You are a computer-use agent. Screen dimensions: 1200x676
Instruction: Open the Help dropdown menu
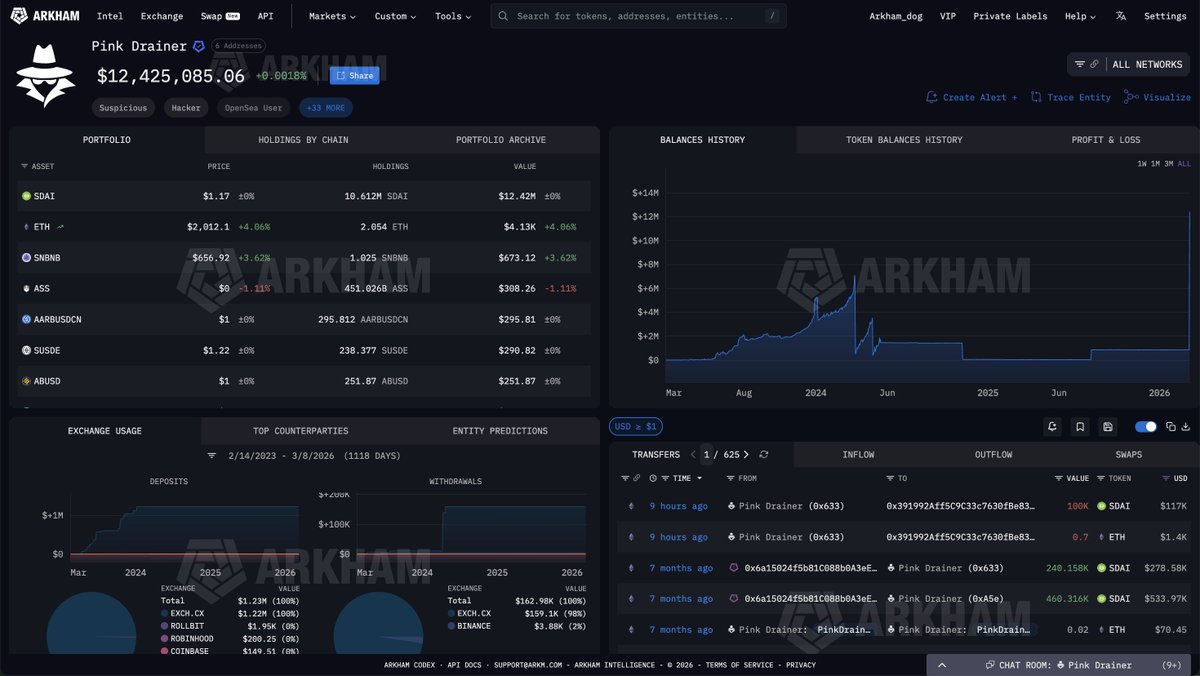(x=1080, y=16)
